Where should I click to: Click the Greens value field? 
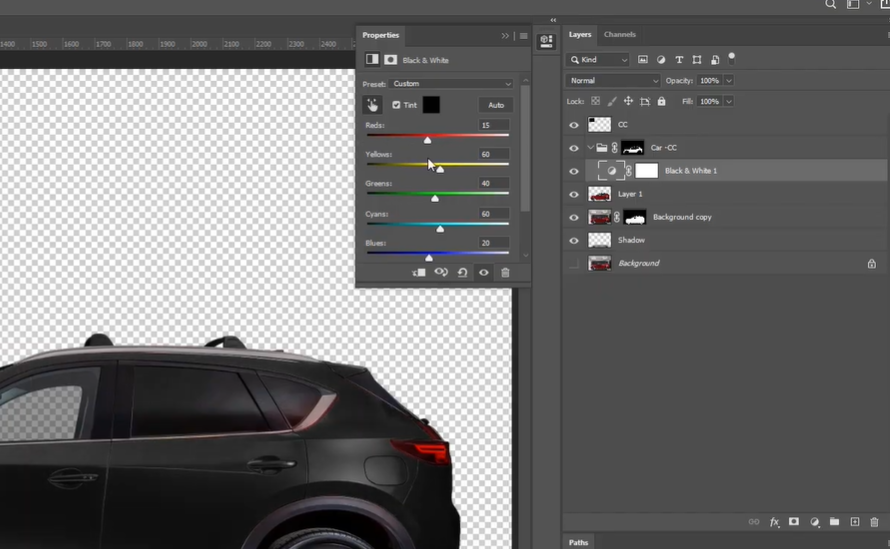pyautogui.click(x=494, y=183)
